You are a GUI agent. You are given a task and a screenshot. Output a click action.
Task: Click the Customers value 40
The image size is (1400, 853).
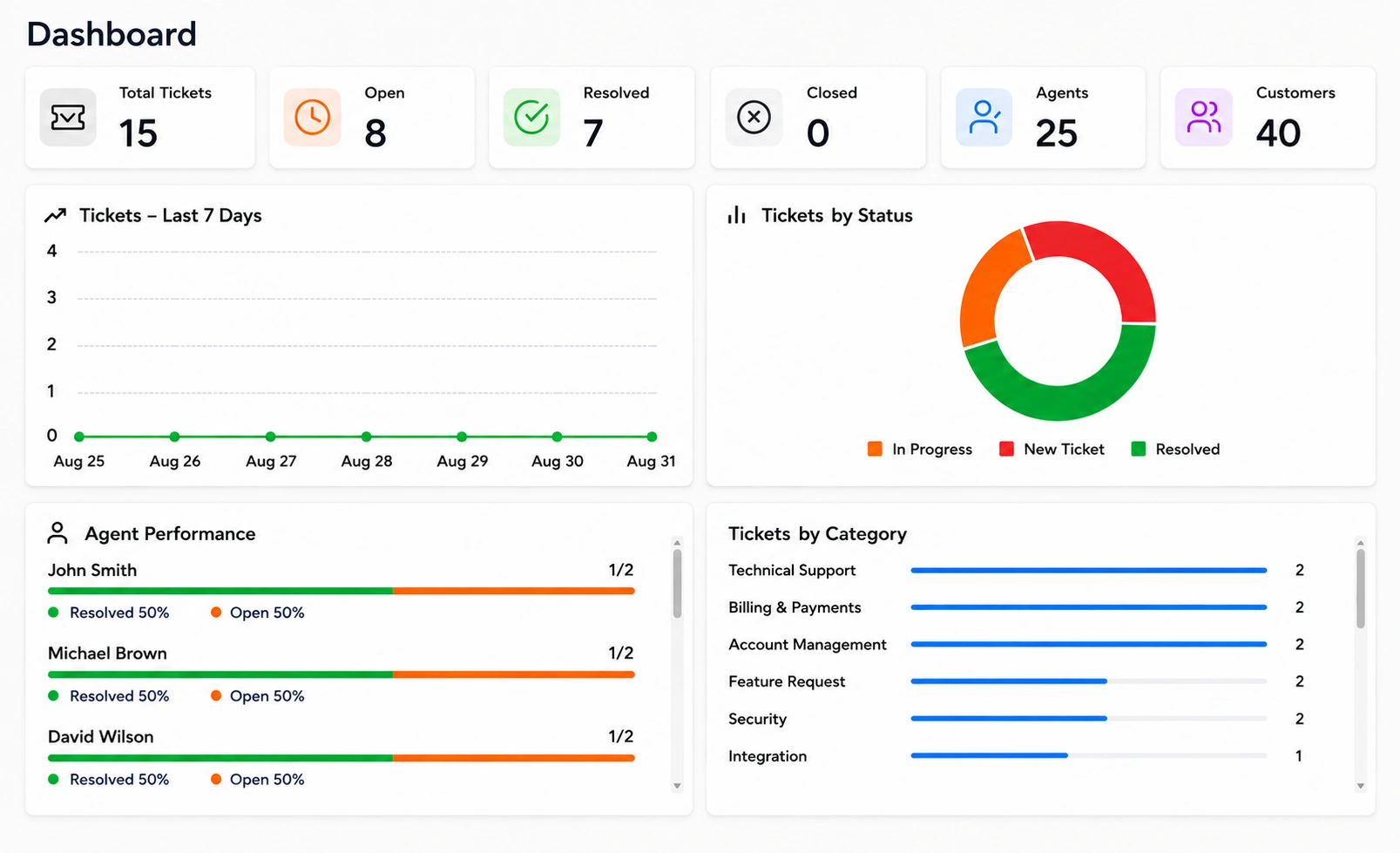(x=1278, y=133)
